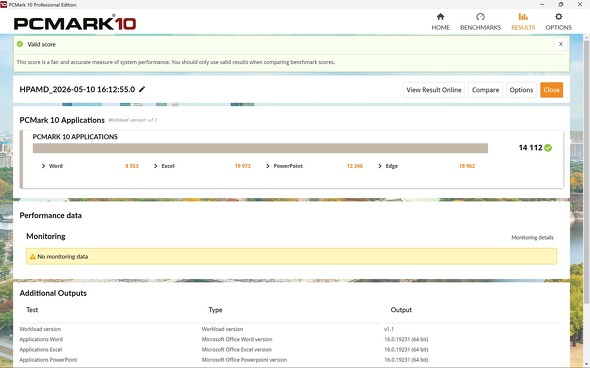Edit the result name with the pencil icon
Image resolution: width=590 pixels, height=368 pixels.
point(142,90)
